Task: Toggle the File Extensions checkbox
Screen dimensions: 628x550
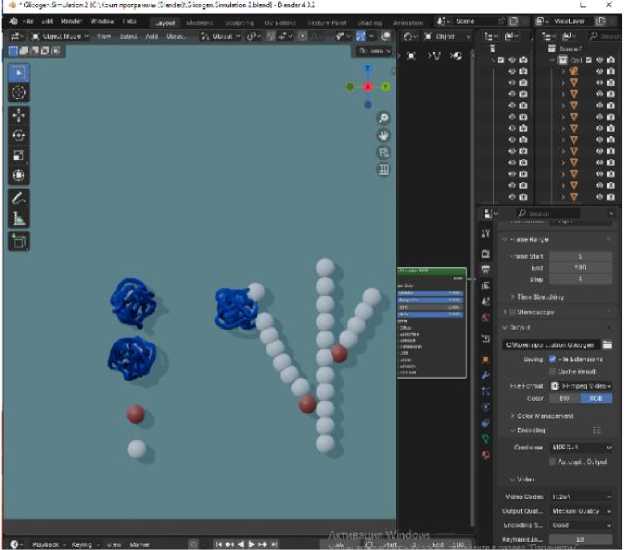Action: click(x=551, y=358)
